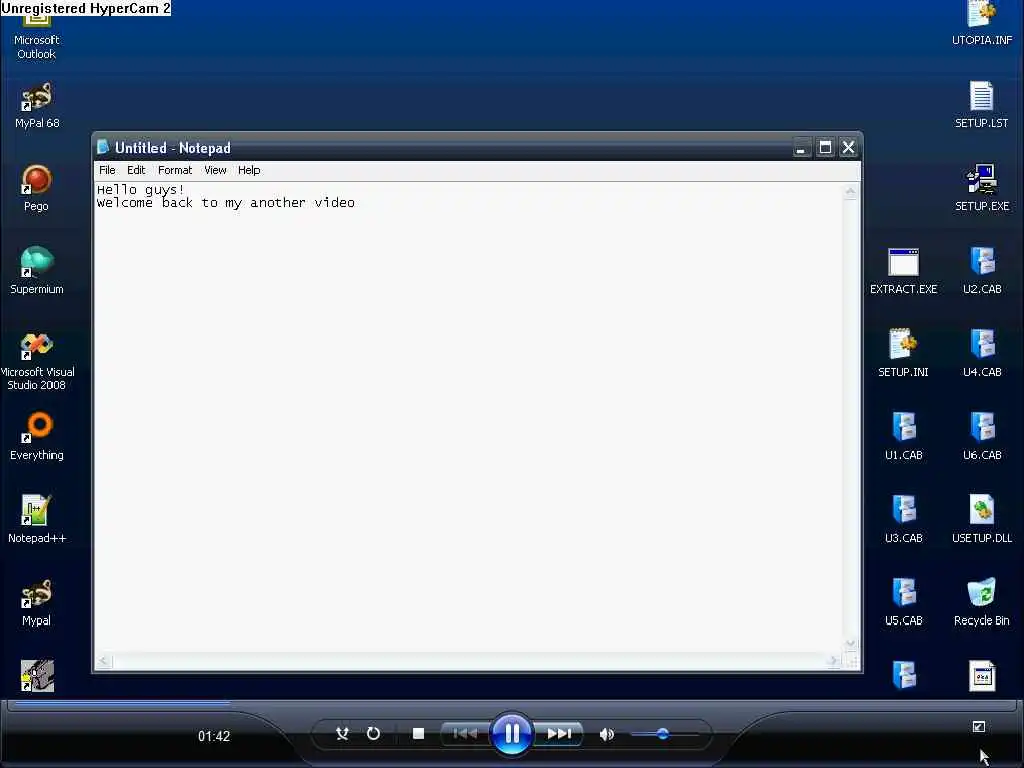The width and height of the screenshot is (1024, 768).
Task: Select the USETUP.DLL file icon
Action: [982, 519]
